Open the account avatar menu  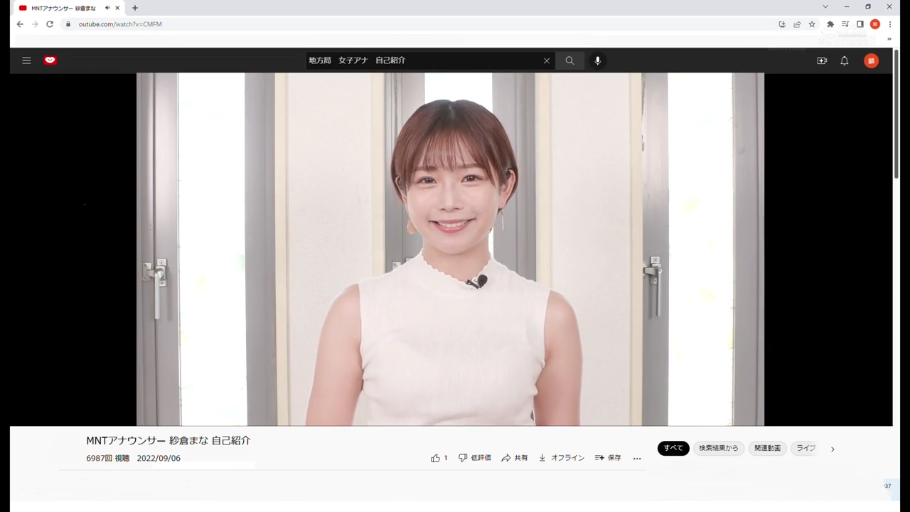coord(871,61)
